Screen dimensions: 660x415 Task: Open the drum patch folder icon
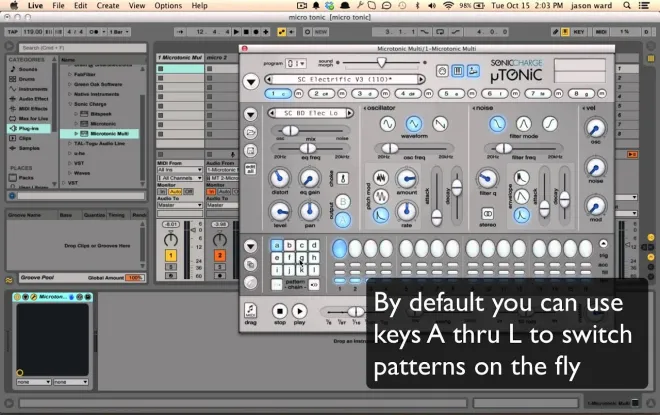[250, 133]
